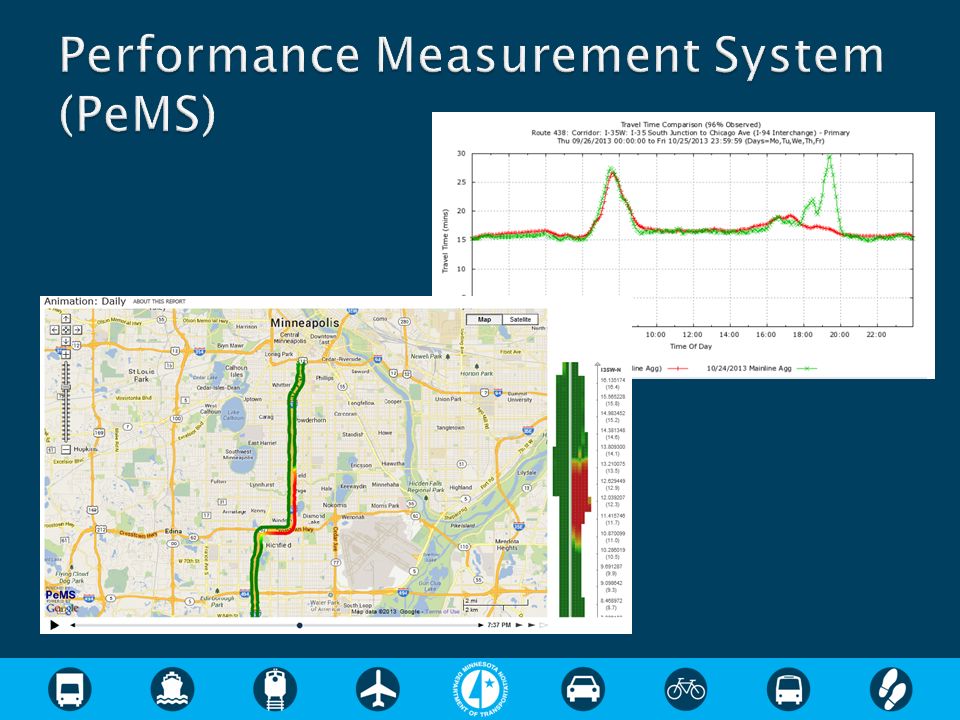Zoom in using the map plus button
The width and height of the screenshot is (960, 720).
[66, 354]
